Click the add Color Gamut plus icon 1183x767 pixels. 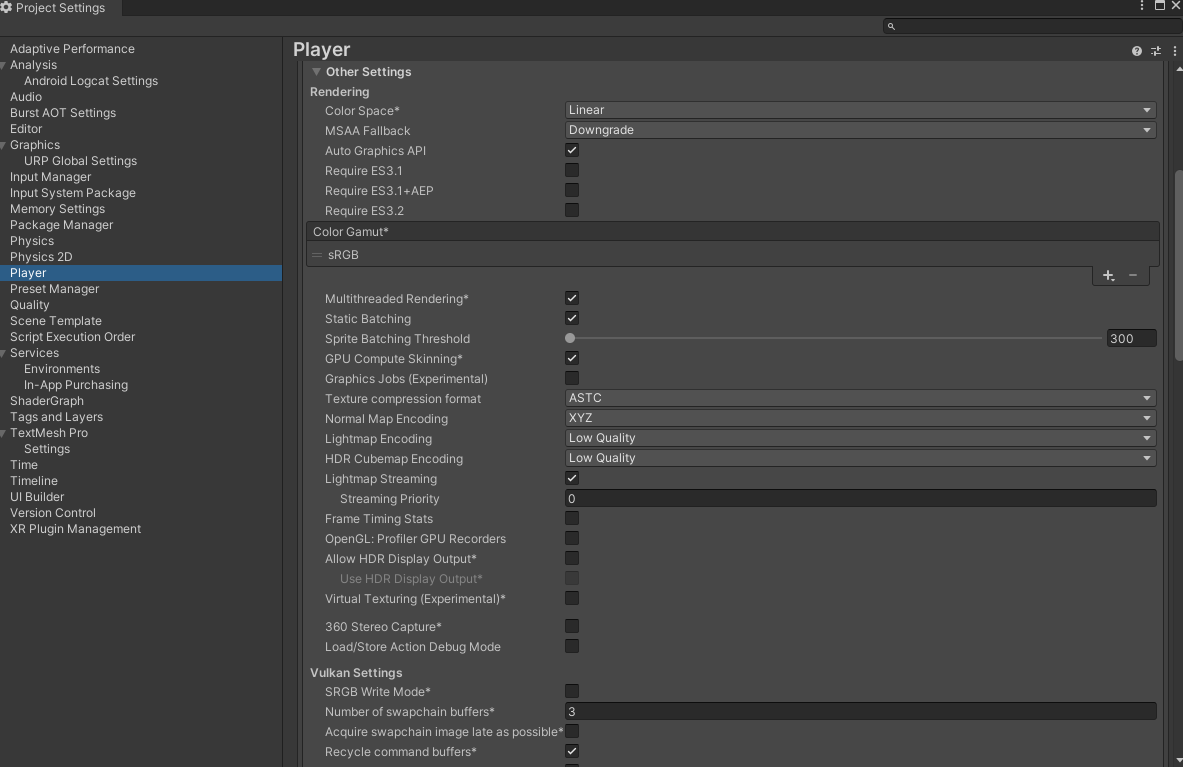click(x=1108, y=275)
